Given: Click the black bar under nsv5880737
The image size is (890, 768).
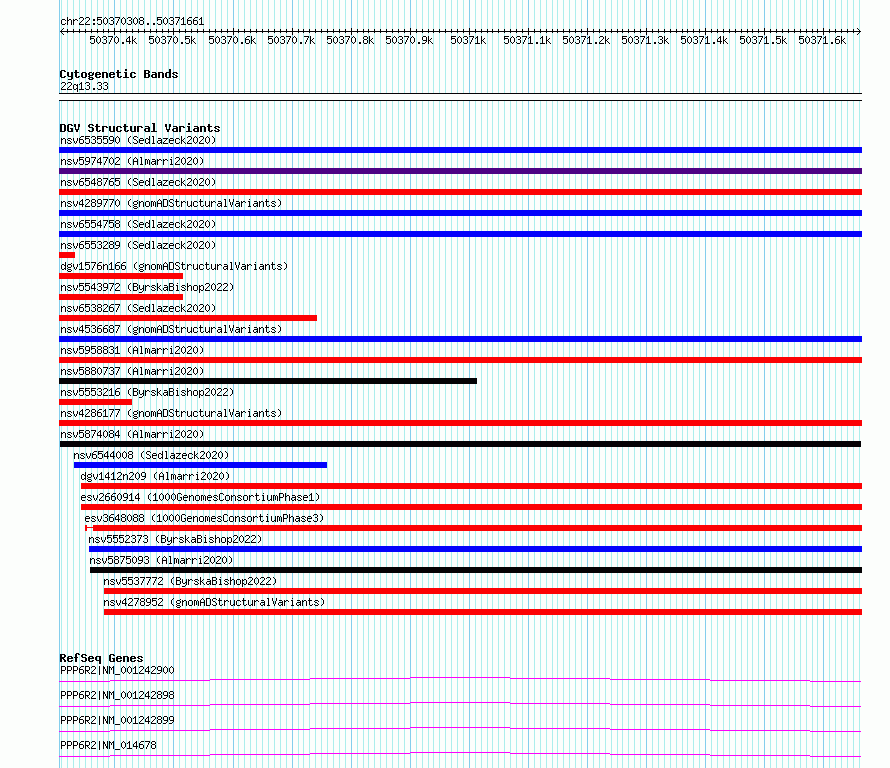Looking at the screenshot, I should [x=268, y=381].
